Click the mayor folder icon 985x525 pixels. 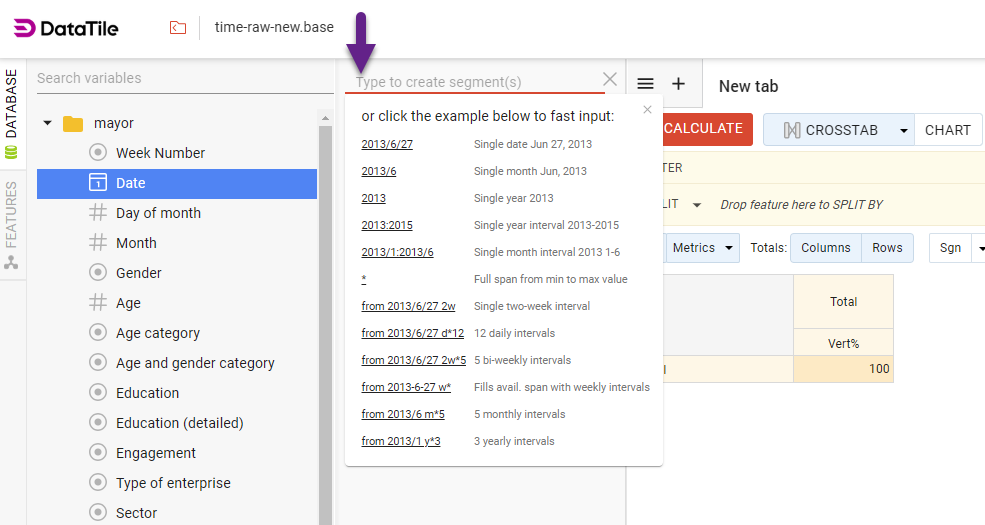click(x=73, y=123)
